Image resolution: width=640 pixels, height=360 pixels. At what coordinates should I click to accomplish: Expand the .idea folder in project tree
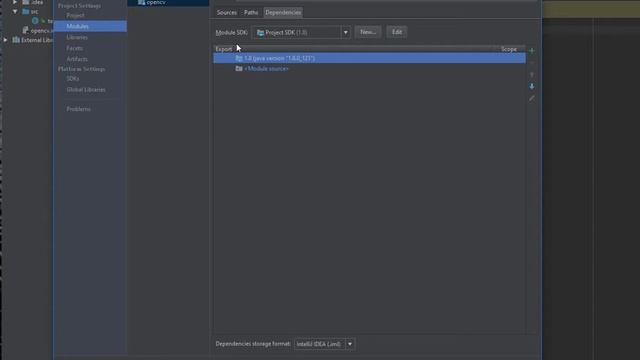coord(15,2)
